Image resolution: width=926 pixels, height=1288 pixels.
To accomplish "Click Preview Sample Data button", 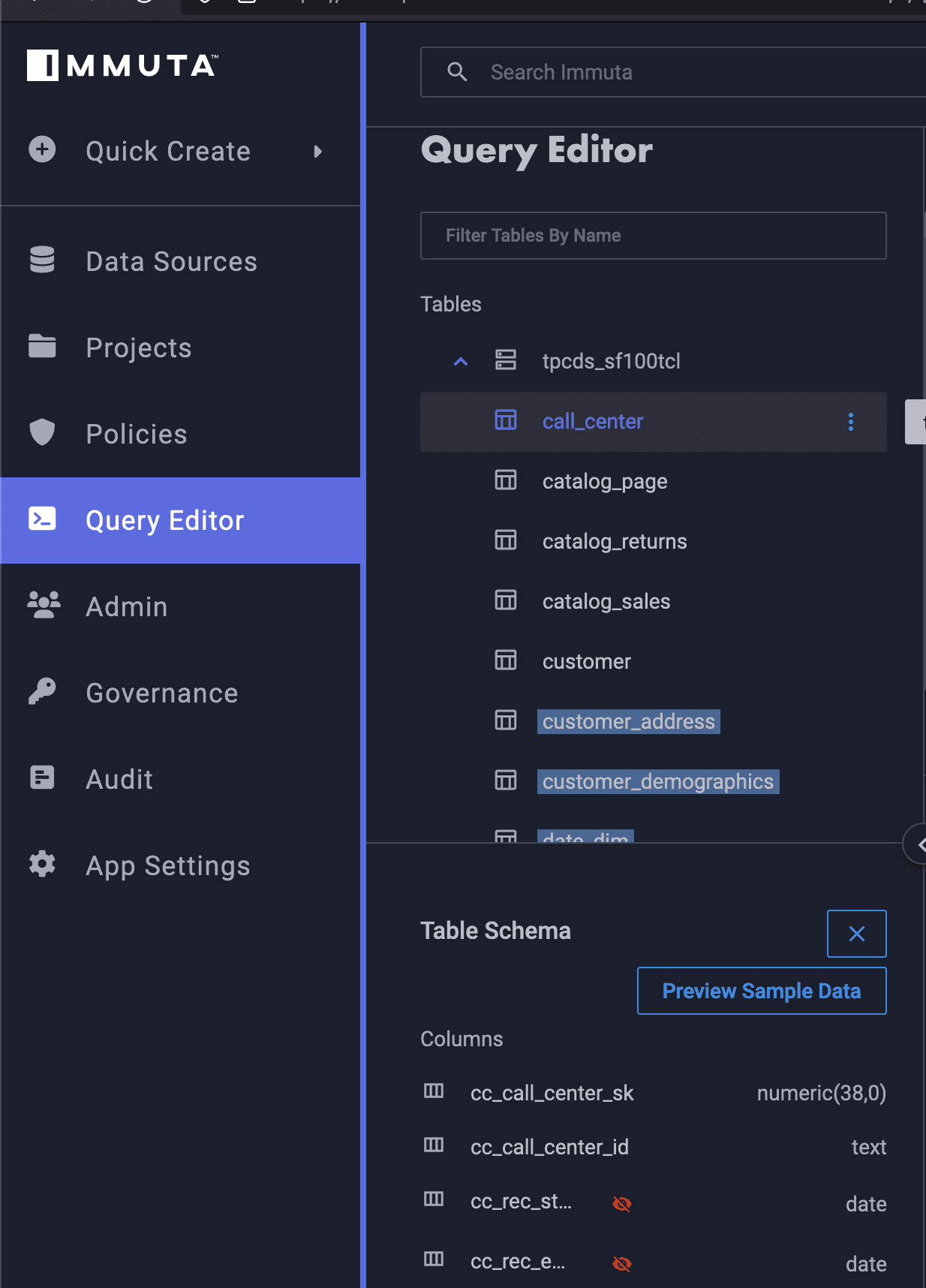I will [x=762, y=991].
